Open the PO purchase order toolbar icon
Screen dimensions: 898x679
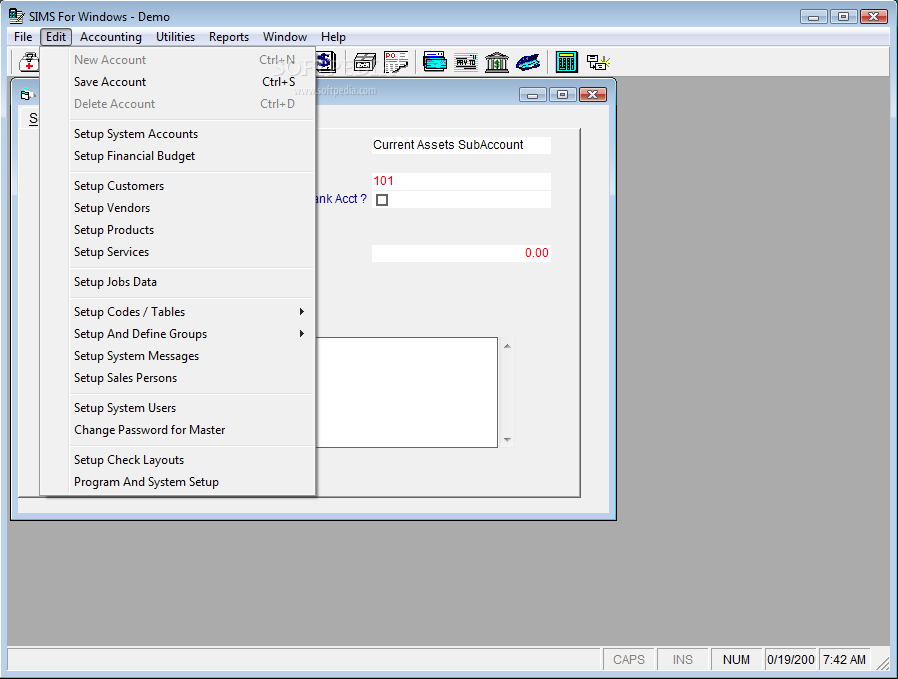tap(396, 62)
